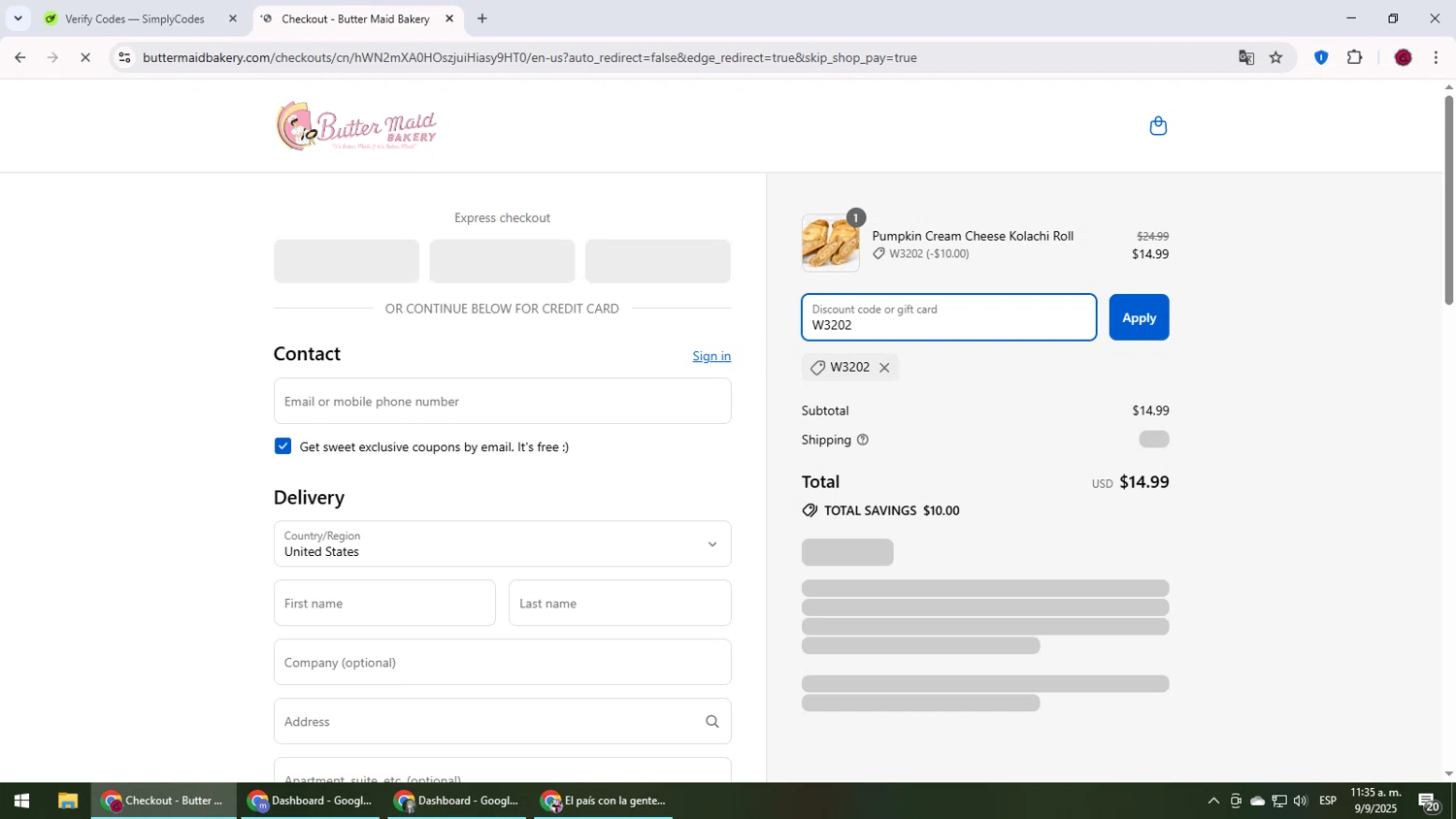Image resolution: width=1456 pixels, height=819 pixels.
Task: Open the Extensions puzzle icon
Action: tap(1355, 58)
